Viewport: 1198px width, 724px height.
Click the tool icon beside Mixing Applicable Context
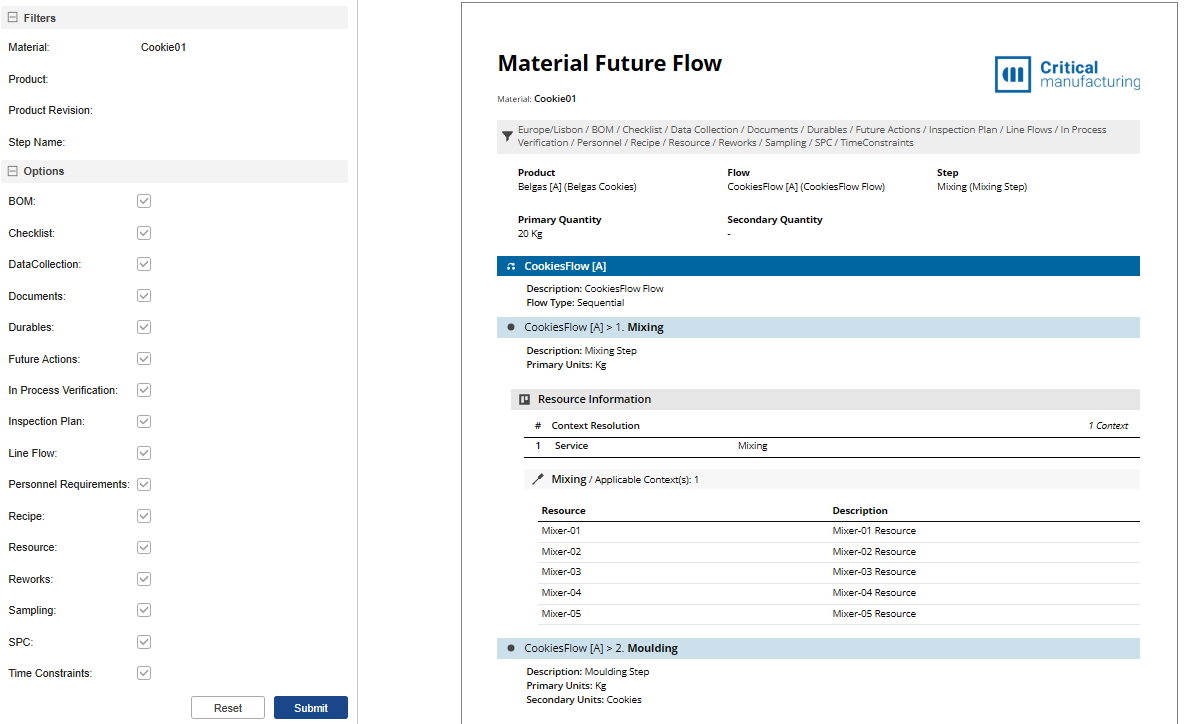538,480
